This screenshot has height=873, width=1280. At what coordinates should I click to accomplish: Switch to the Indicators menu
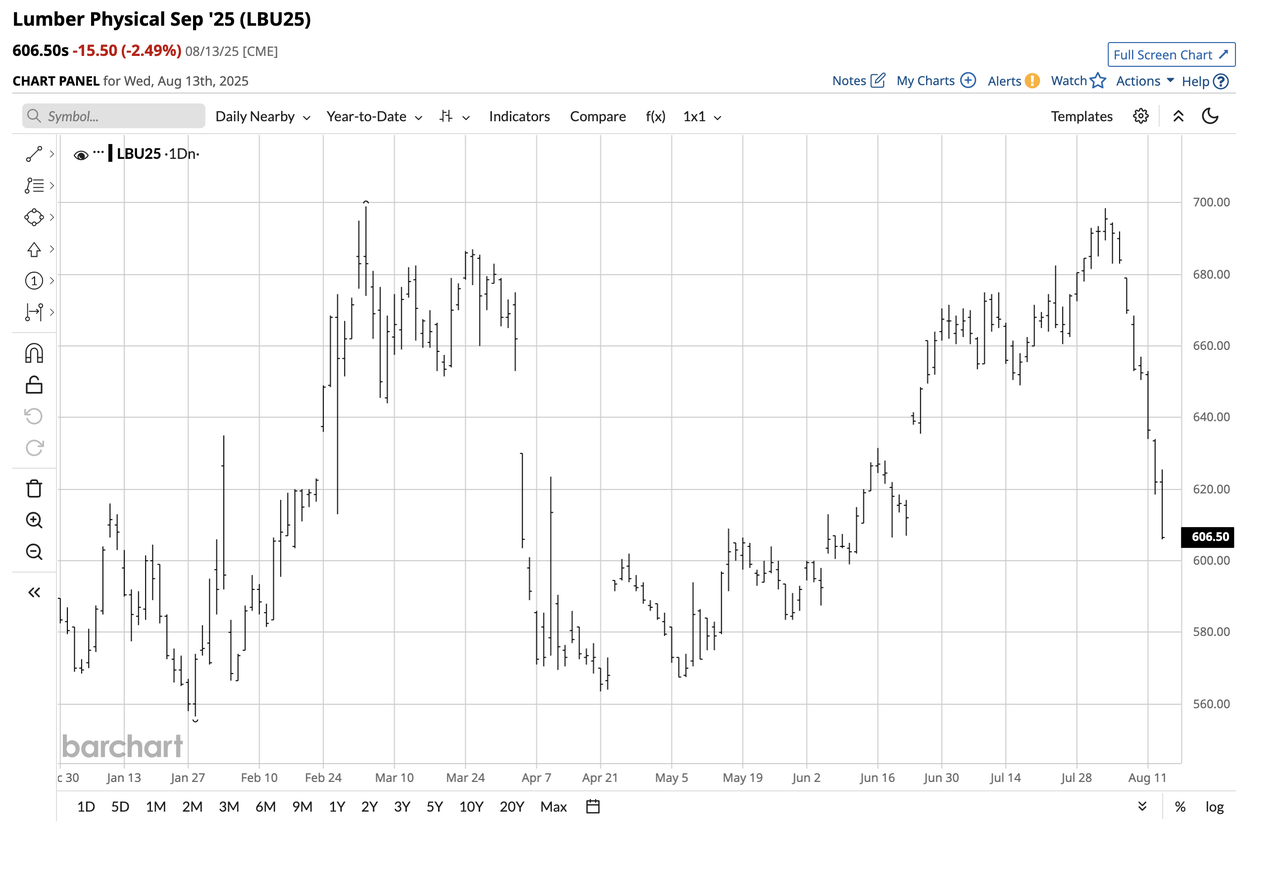(519, 116)
